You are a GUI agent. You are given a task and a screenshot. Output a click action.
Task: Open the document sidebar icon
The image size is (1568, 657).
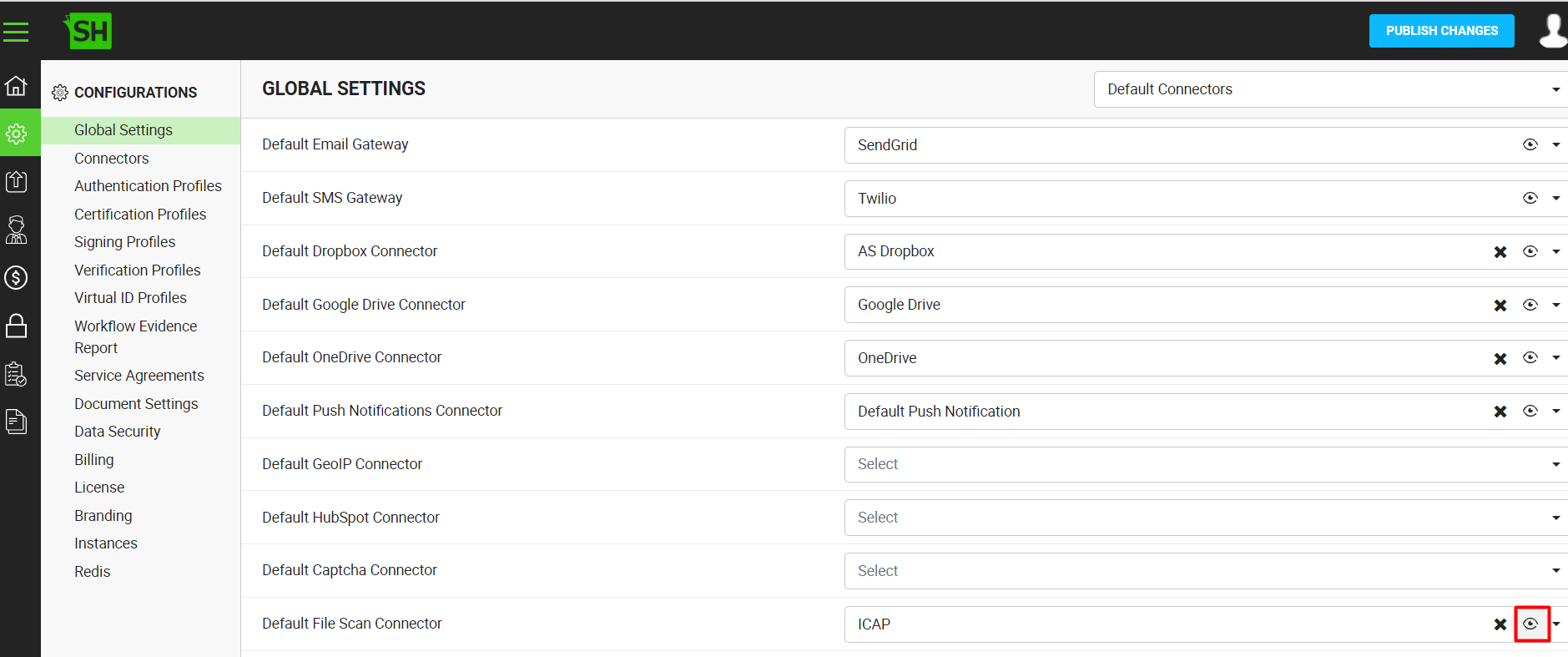[16, 422]
